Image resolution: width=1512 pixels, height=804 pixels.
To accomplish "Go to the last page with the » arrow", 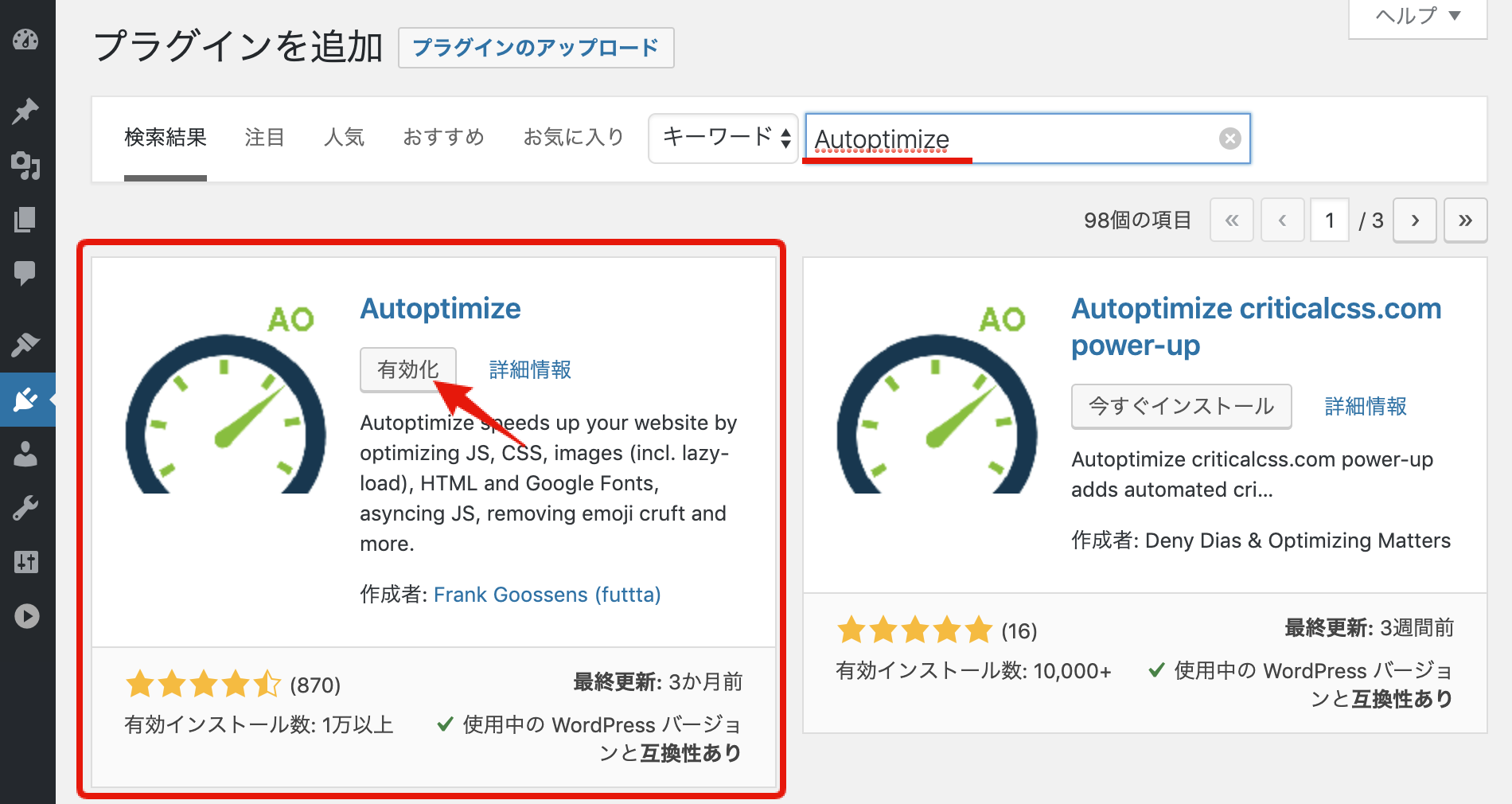I will point(1465,221).
